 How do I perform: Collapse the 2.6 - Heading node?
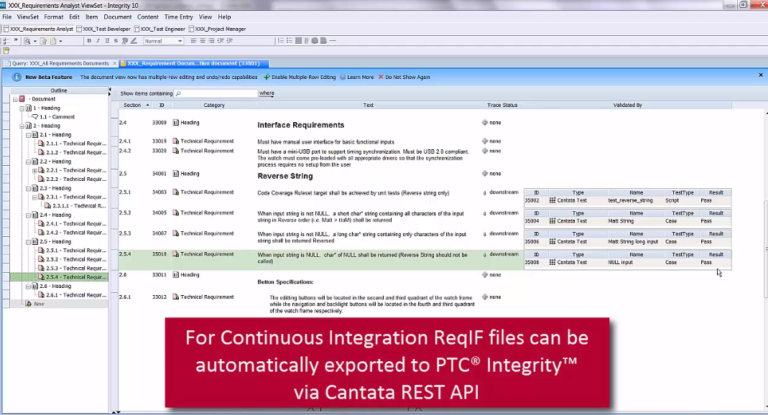coord(28,286)
